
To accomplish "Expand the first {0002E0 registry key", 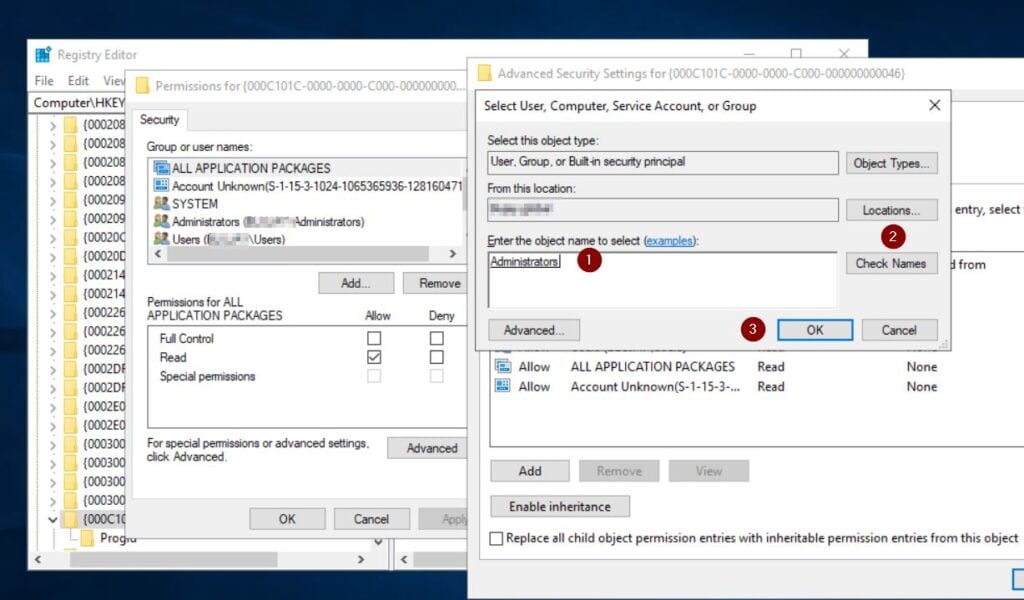I will point(53,407).
